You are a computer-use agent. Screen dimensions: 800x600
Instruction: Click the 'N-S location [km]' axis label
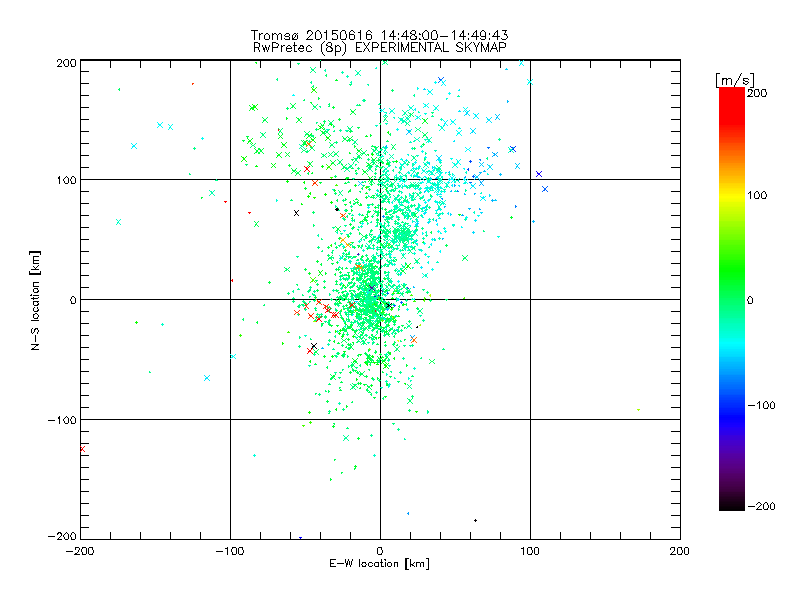(x=35, y=300)
